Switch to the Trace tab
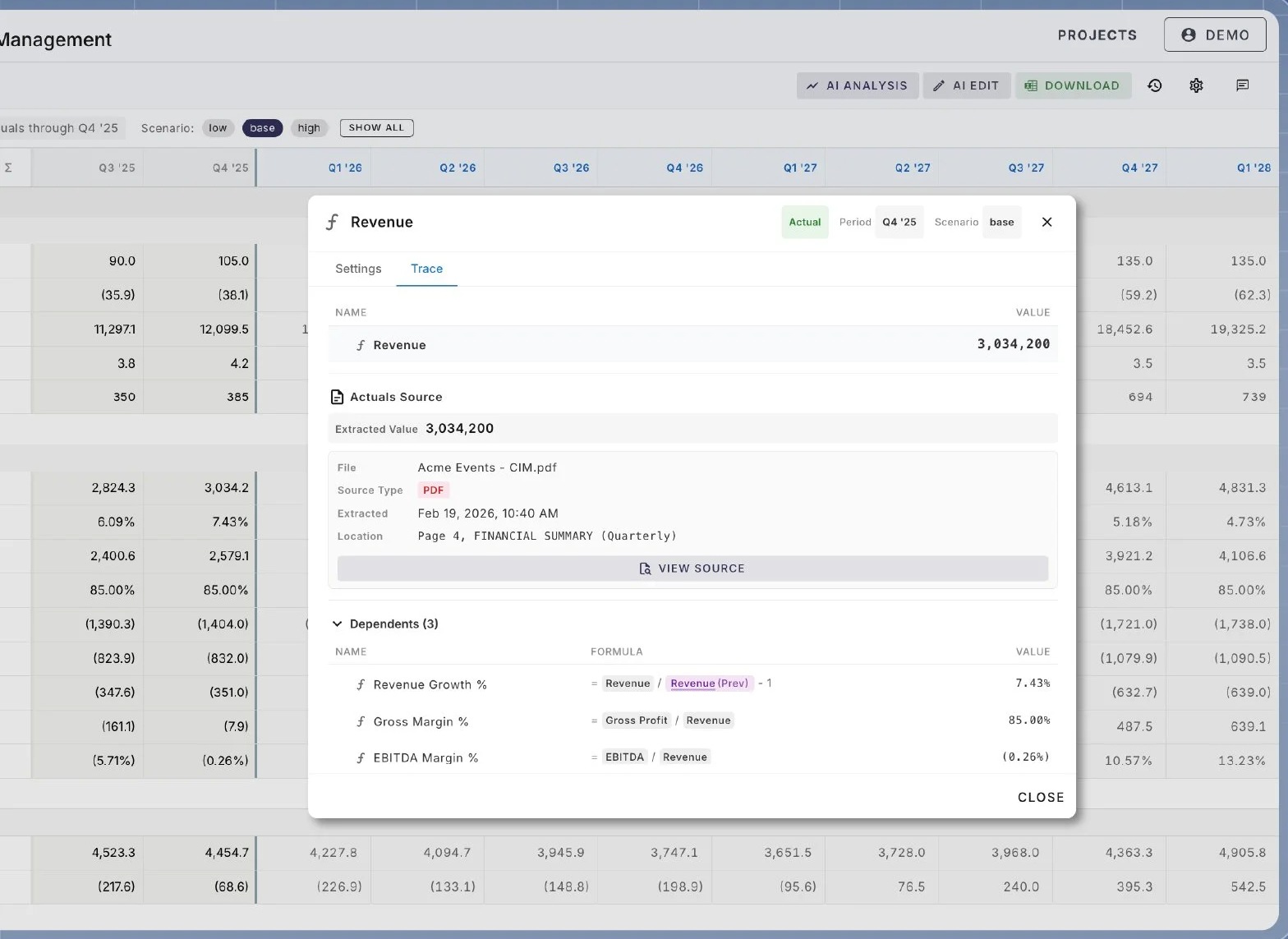The image size is (1288, 939). click(426, 269)
